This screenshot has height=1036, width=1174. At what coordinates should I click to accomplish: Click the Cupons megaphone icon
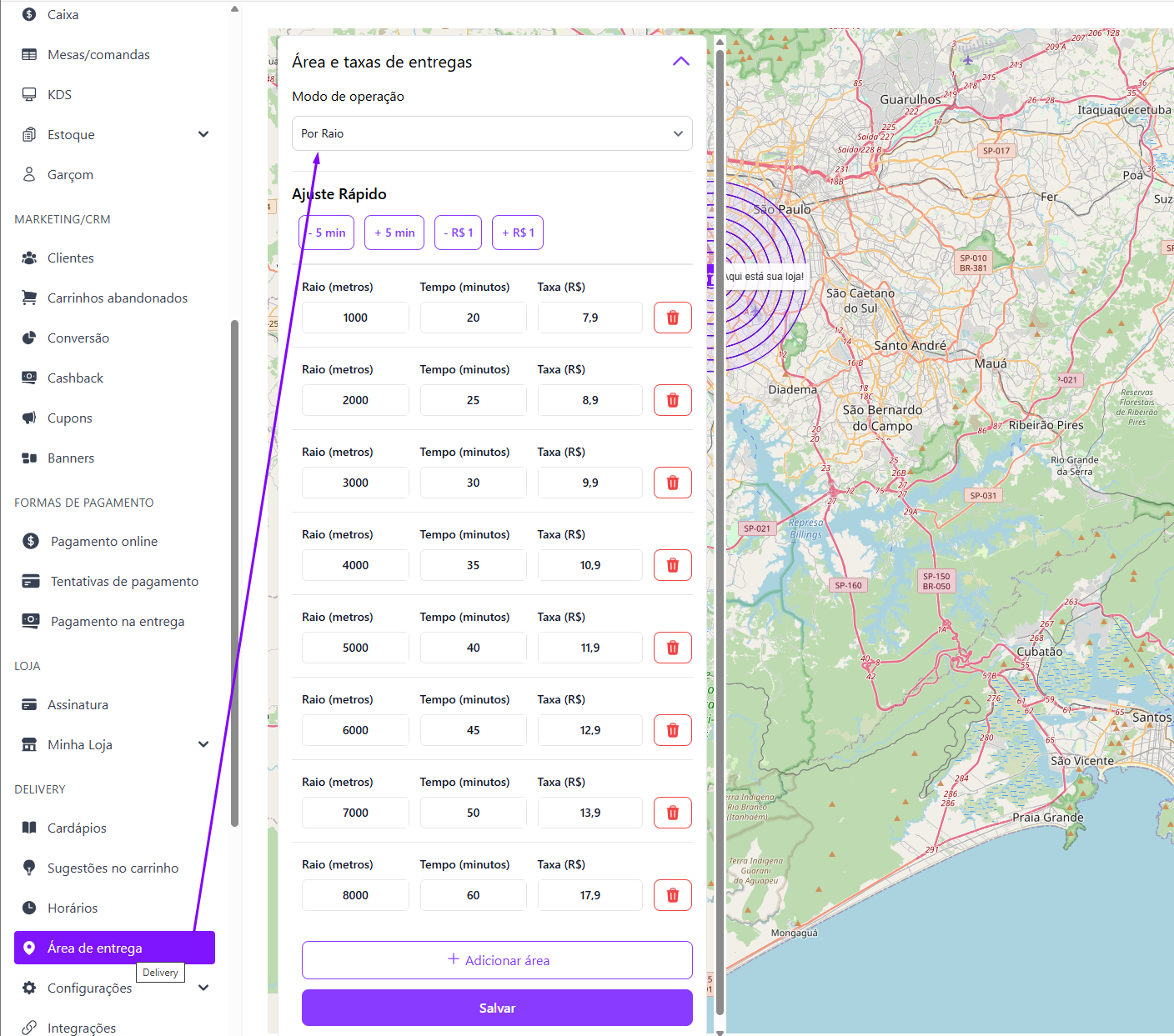[x=29, y=418]
